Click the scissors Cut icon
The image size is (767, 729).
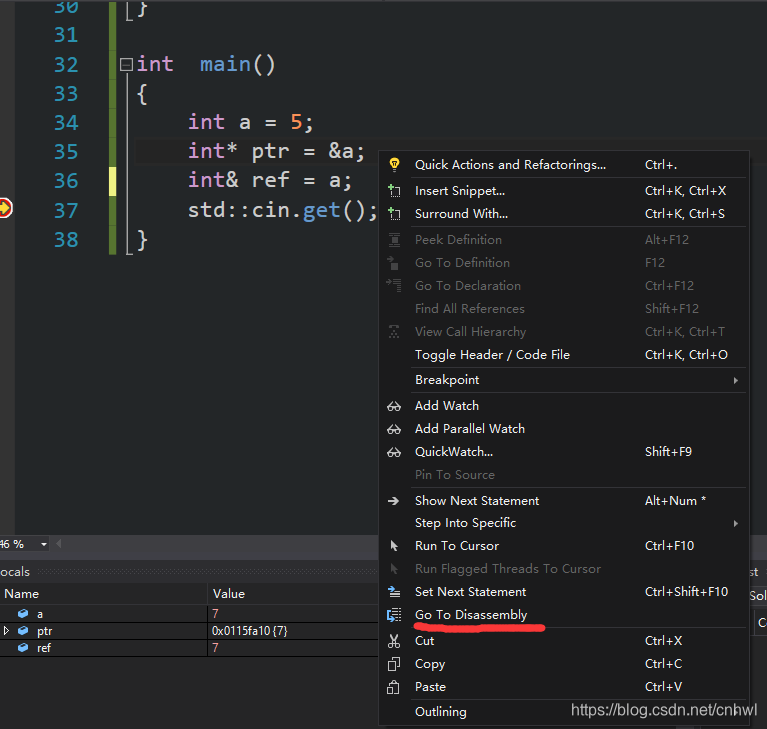tap(394, 641)
